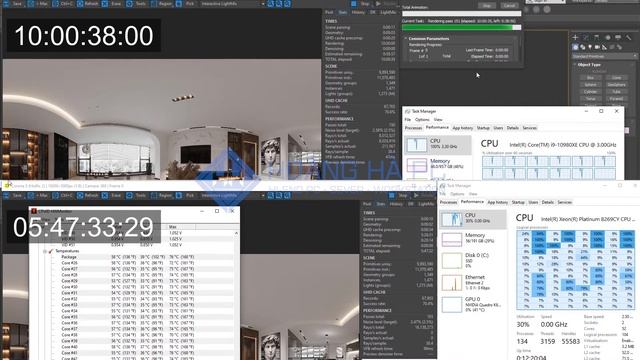Image resolution: width=640 pixels, height=360 pixels.
Task: Select the Helpers category icon
Action: 604,47
